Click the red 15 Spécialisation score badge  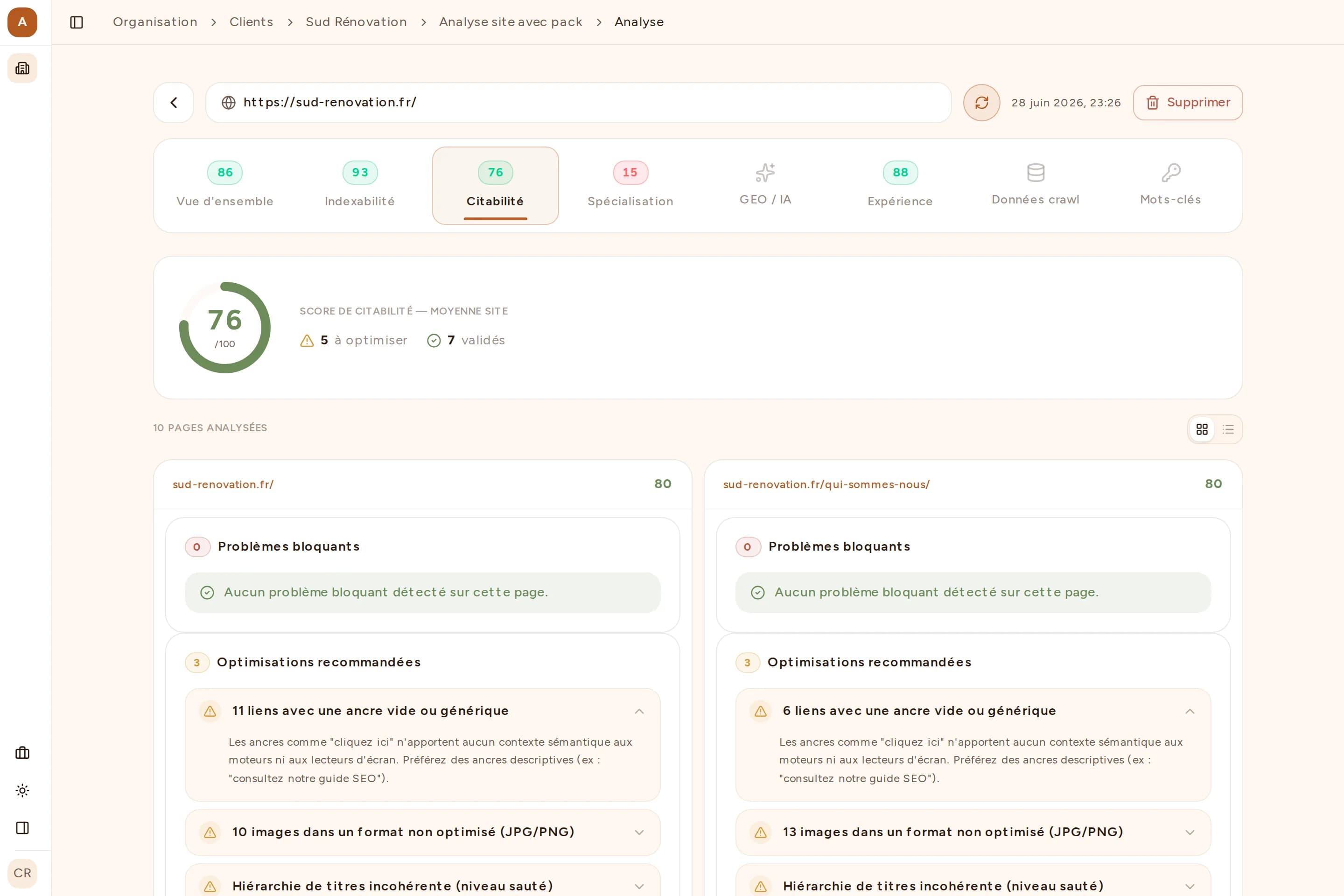point(630,173)
